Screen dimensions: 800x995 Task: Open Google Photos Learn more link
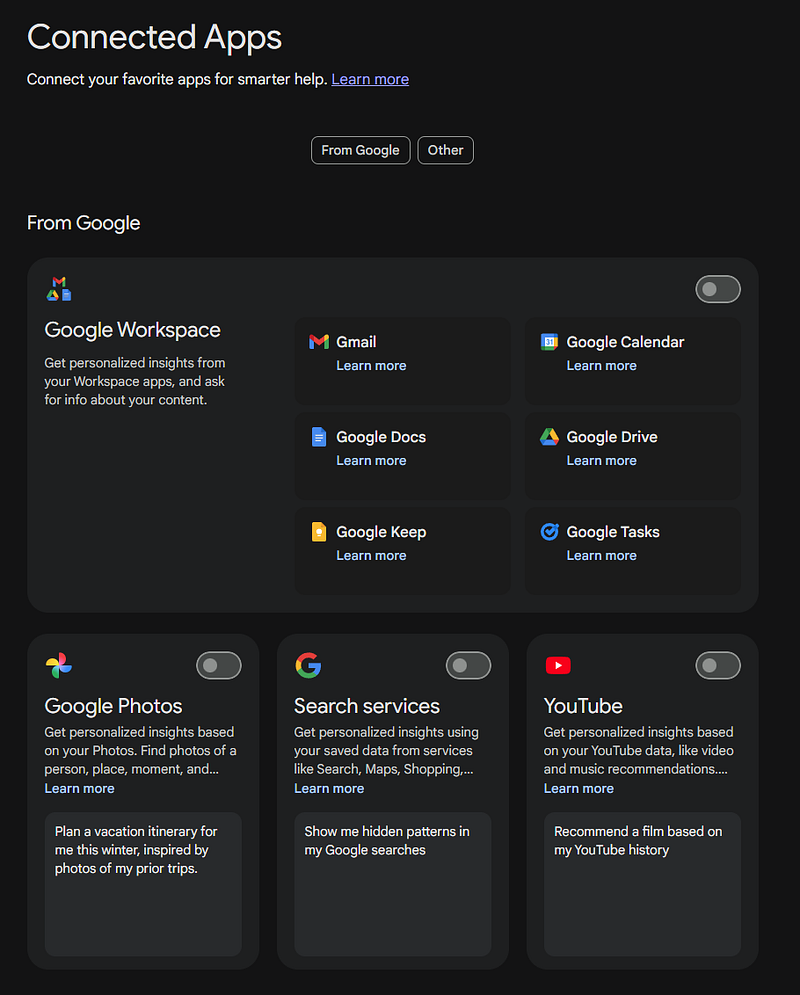pyautogui.click(x=79, y=788)
